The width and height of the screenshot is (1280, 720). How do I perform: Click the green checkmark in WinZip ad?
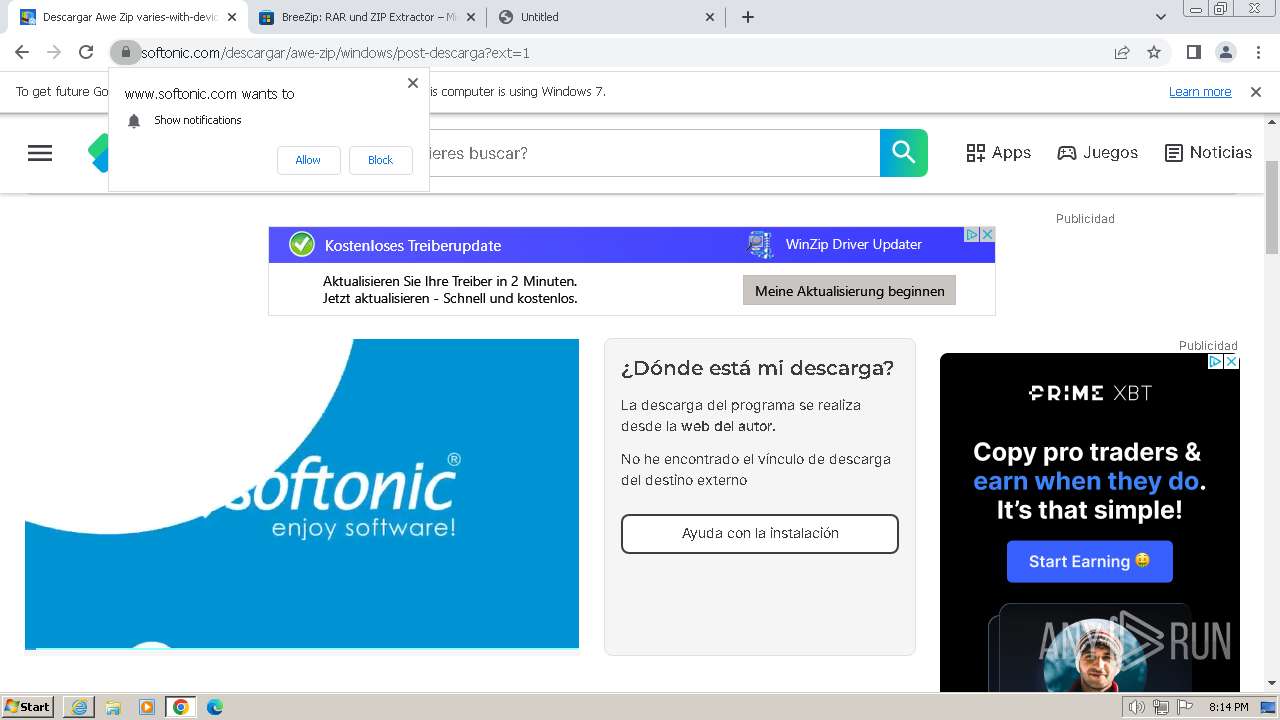click(302, 244)
